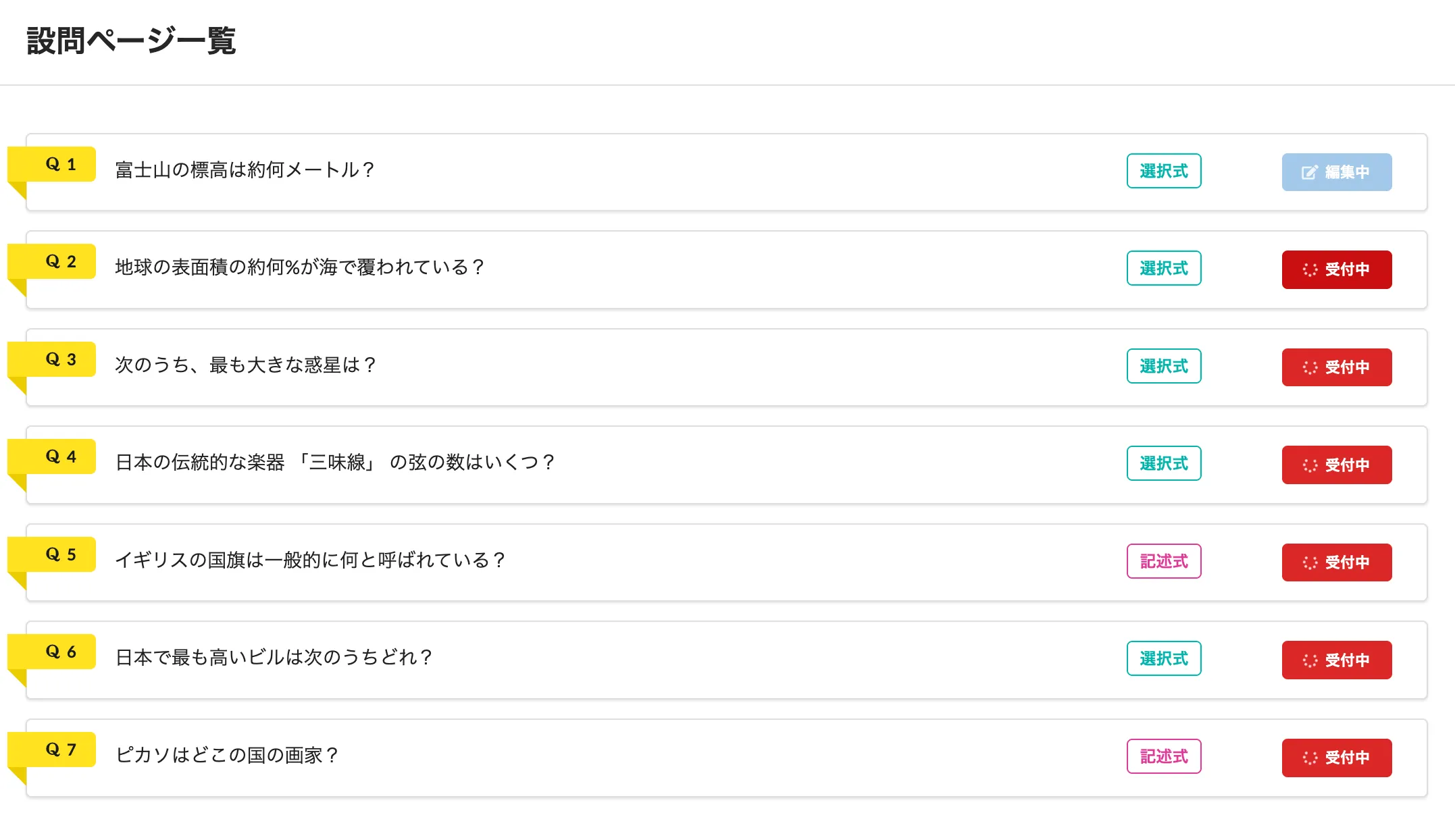Toggle Q2's 受付中 acceptance status
This screenshot has height=840, width=1455.
point(1336,269)
